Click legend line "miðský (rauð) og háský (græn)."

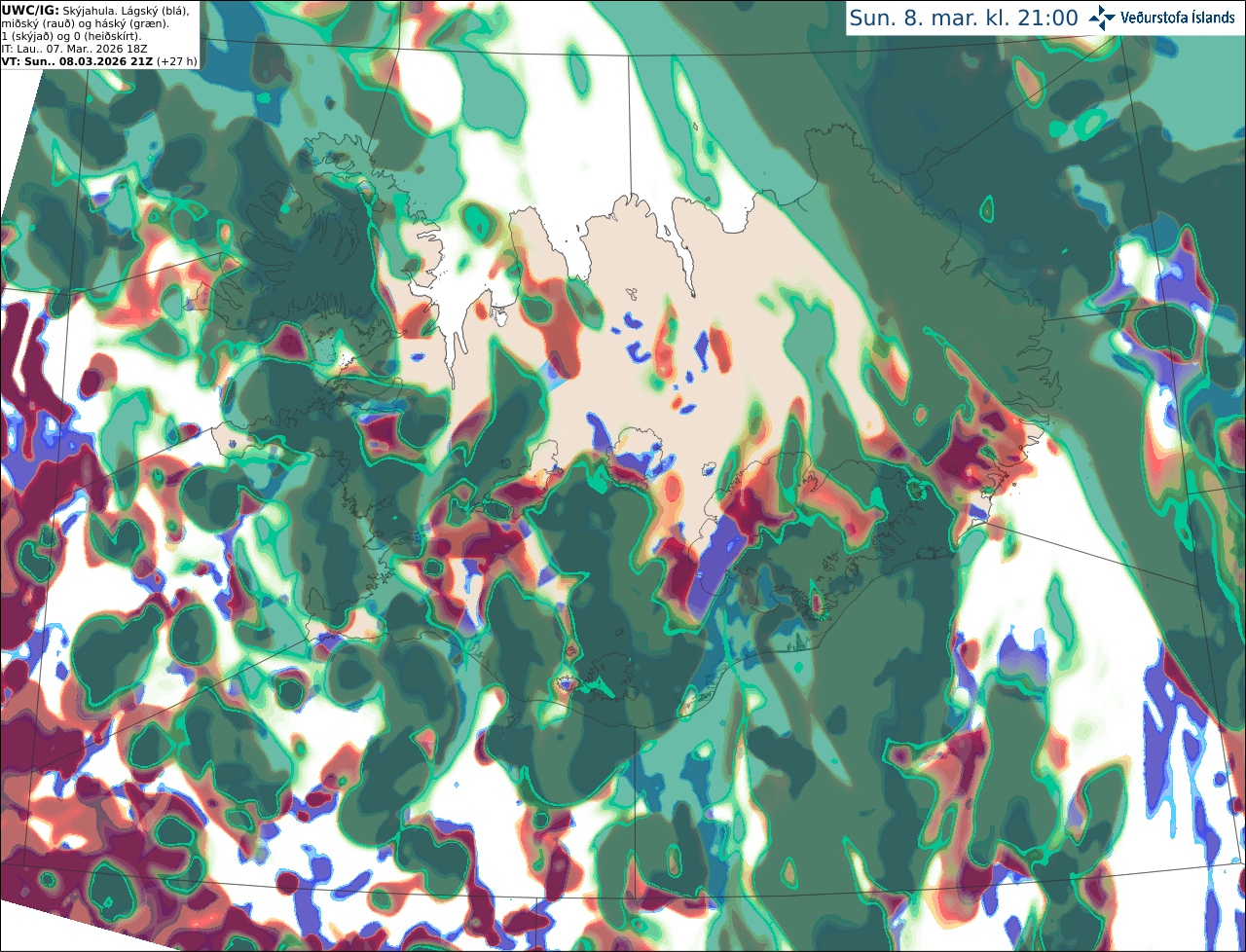(x=86, y=23)
